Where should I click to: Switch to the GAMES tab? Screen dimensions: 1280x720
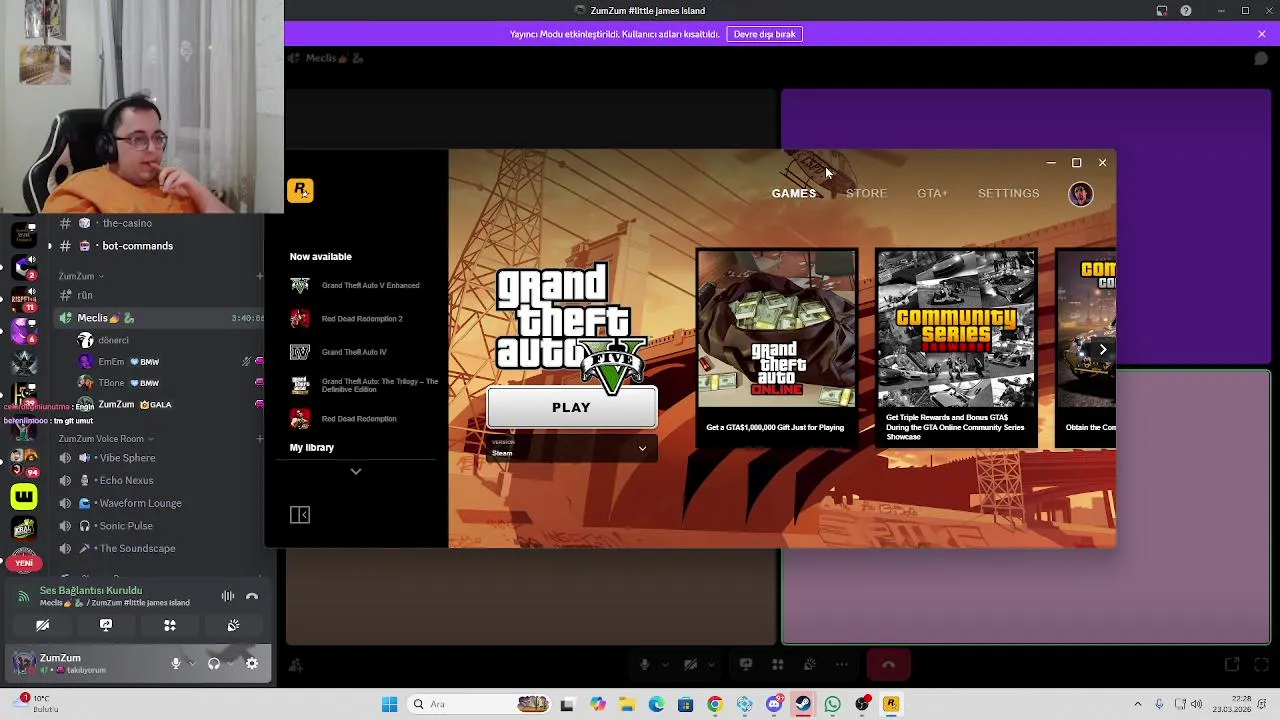pos(793,193)
